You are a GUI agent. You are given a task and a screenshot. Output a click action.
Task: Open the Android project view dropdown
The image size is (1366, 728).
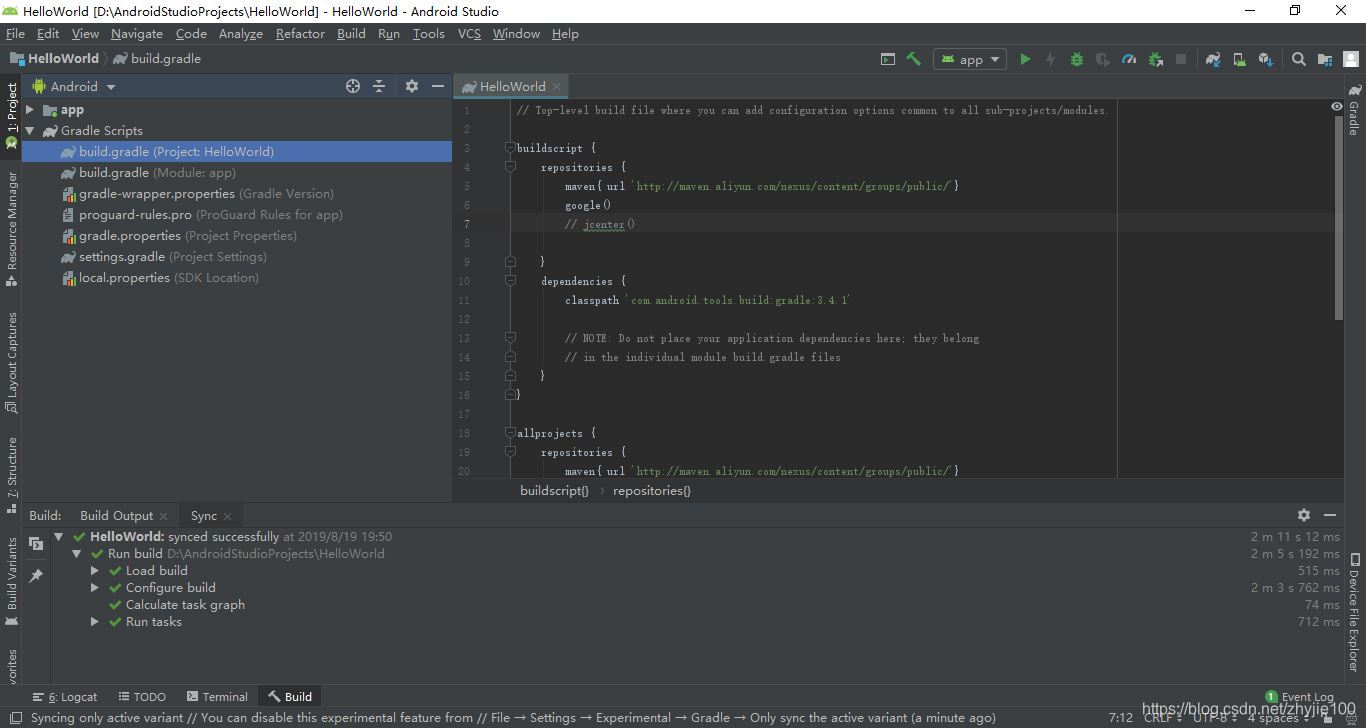click(x=73, y=86)
